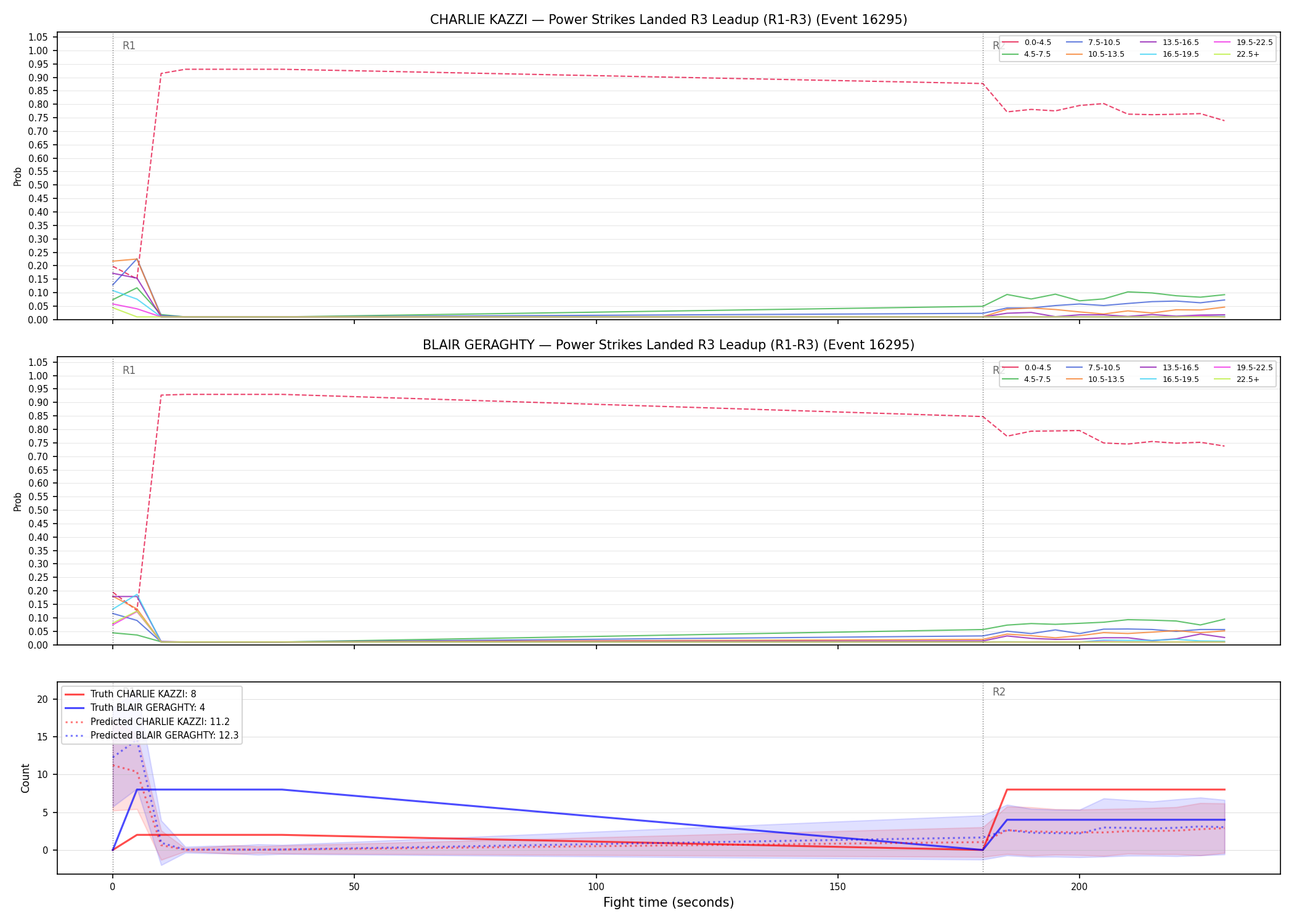This screenshot has width=1294, height=924.
Task: Select the 13.5-16.5 legend entry in the Blair Geraghty chart
Action: (1170, 368)
